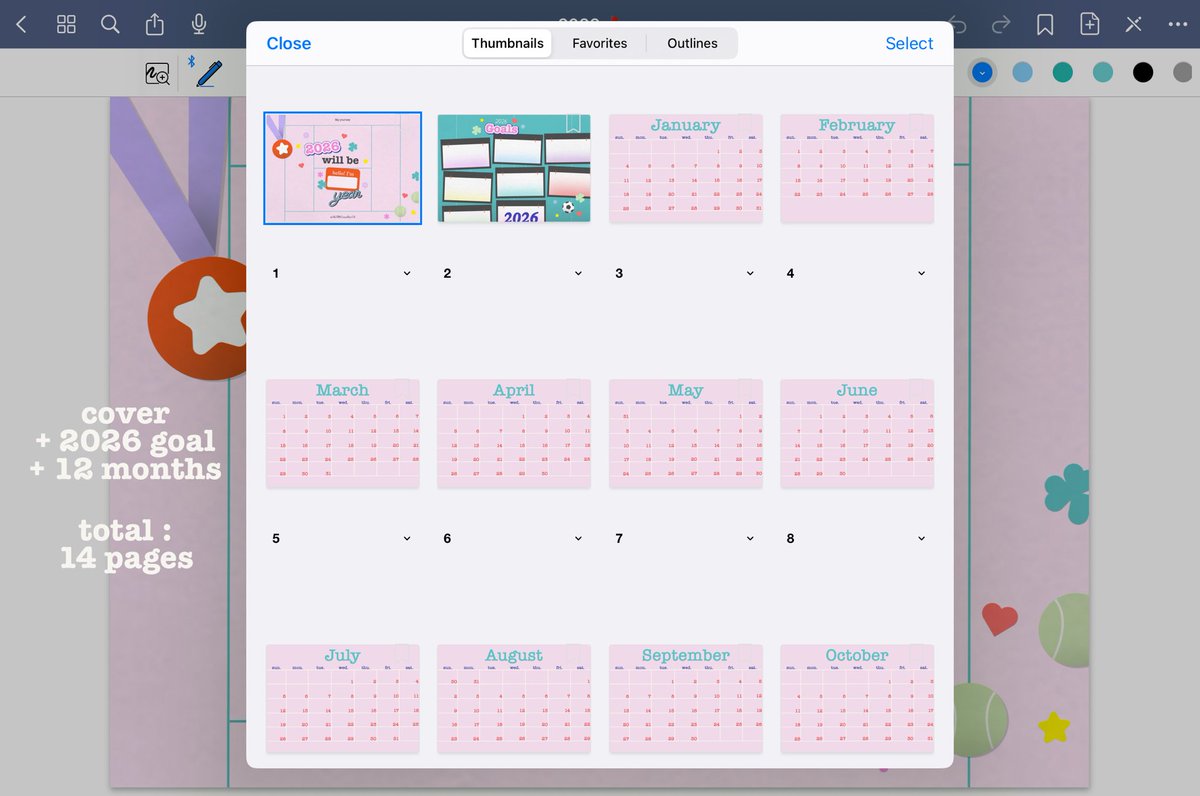Viewport: 1200px width, 796px height.
Task: Open the July calendar thumbnail
Action: coord(343,698)
